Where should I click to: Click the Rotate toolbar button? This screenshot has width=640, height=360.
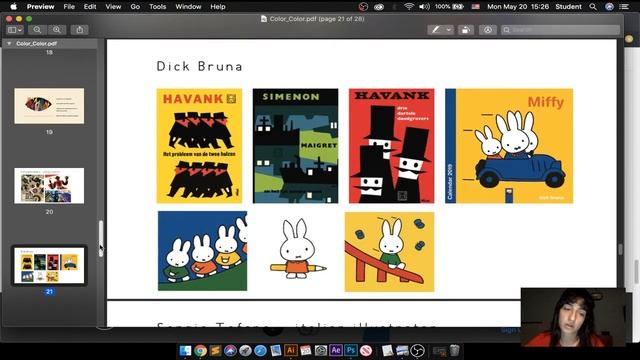tap(465, 30)
